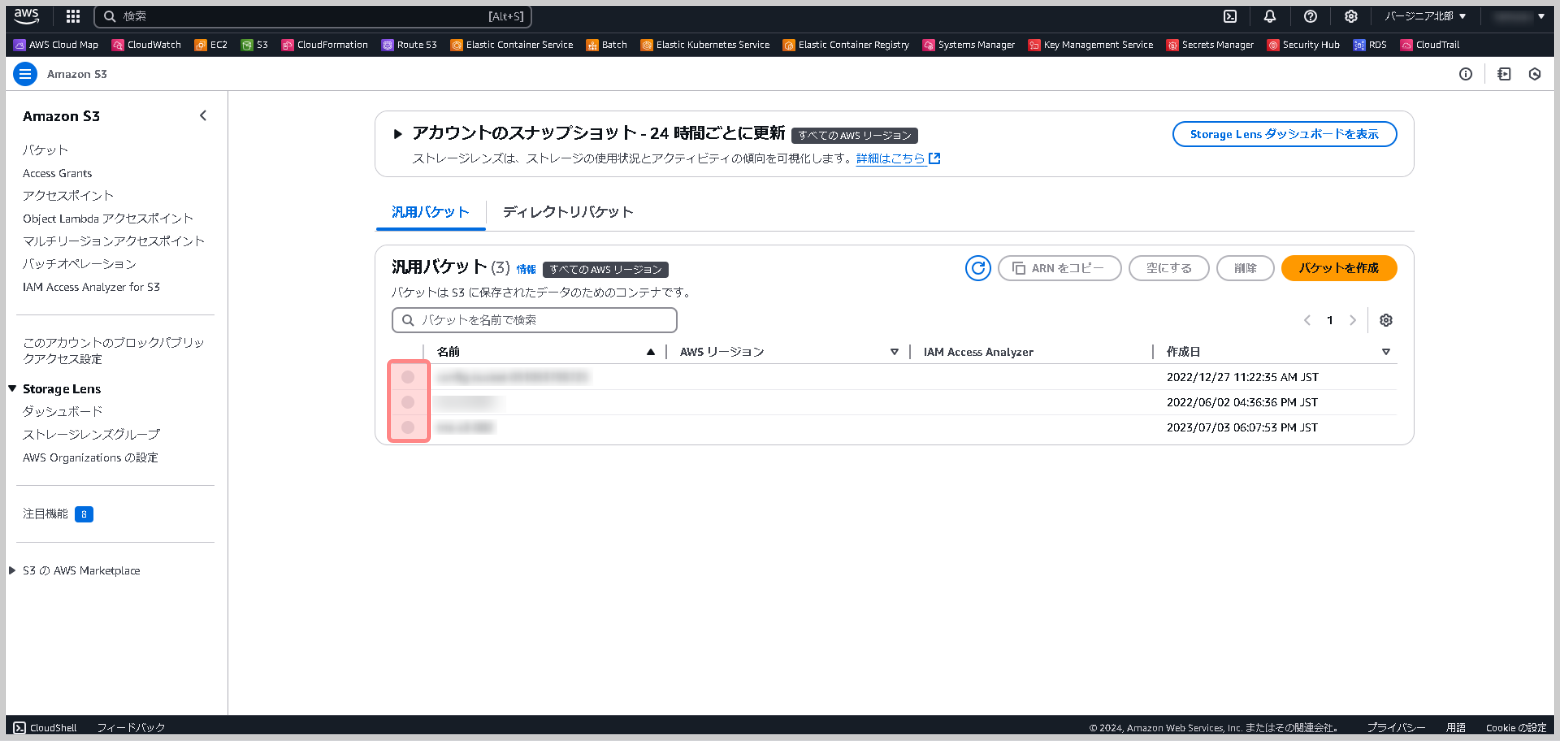Open Batch favorite shortcut
The width and height of the screenshot is (1560, 741).
[607, 45]
